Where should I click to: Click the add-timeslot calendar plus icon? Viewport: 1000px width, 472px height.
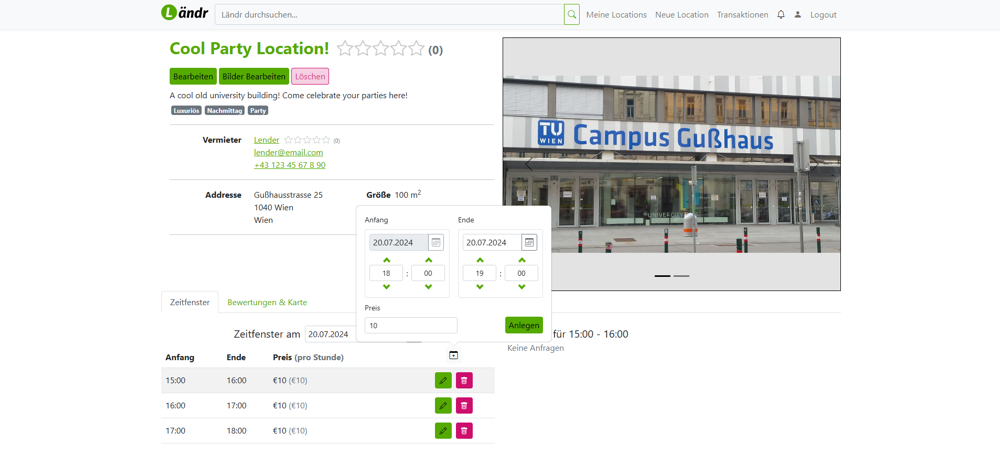coord(453,355)
